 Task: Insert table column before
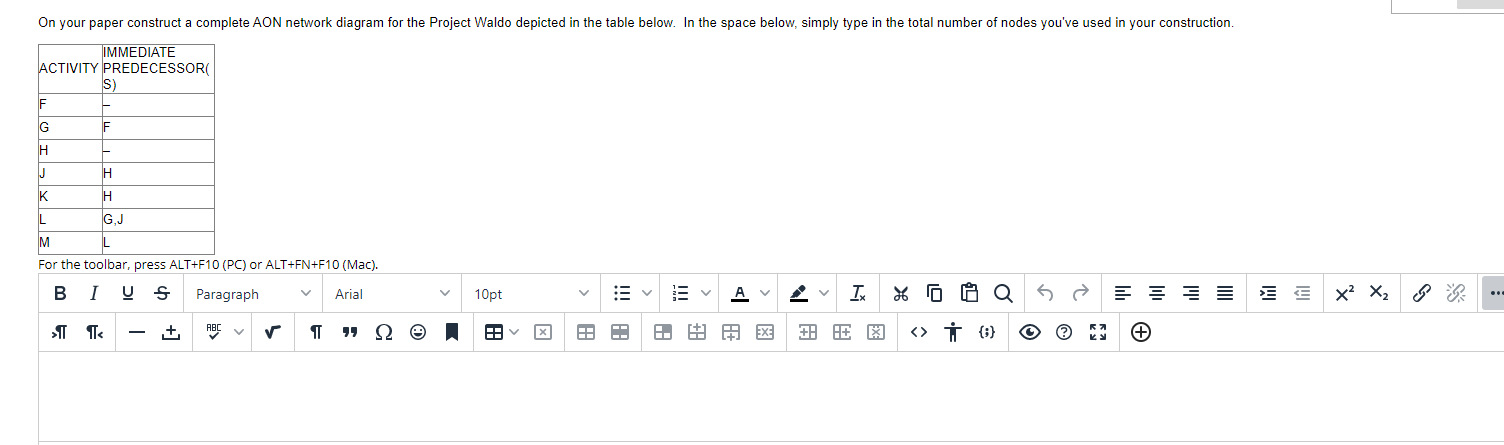(x=808, y=334)
